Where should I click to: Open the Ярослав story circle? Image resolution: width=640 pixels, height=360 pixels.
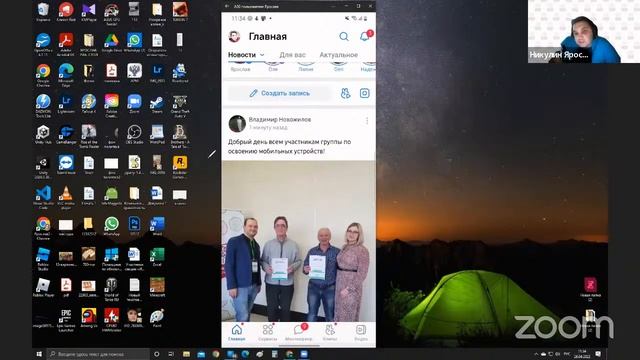[240, 66]
